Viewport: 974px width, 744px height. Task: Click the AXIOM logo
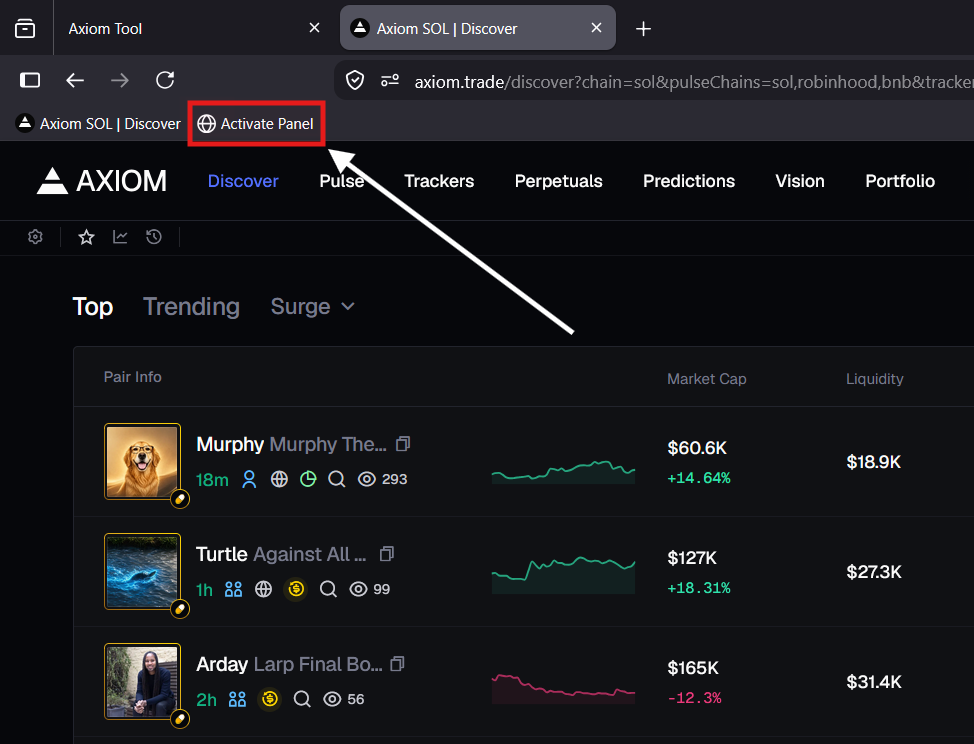pyautogui.click(x=101, y=181)
